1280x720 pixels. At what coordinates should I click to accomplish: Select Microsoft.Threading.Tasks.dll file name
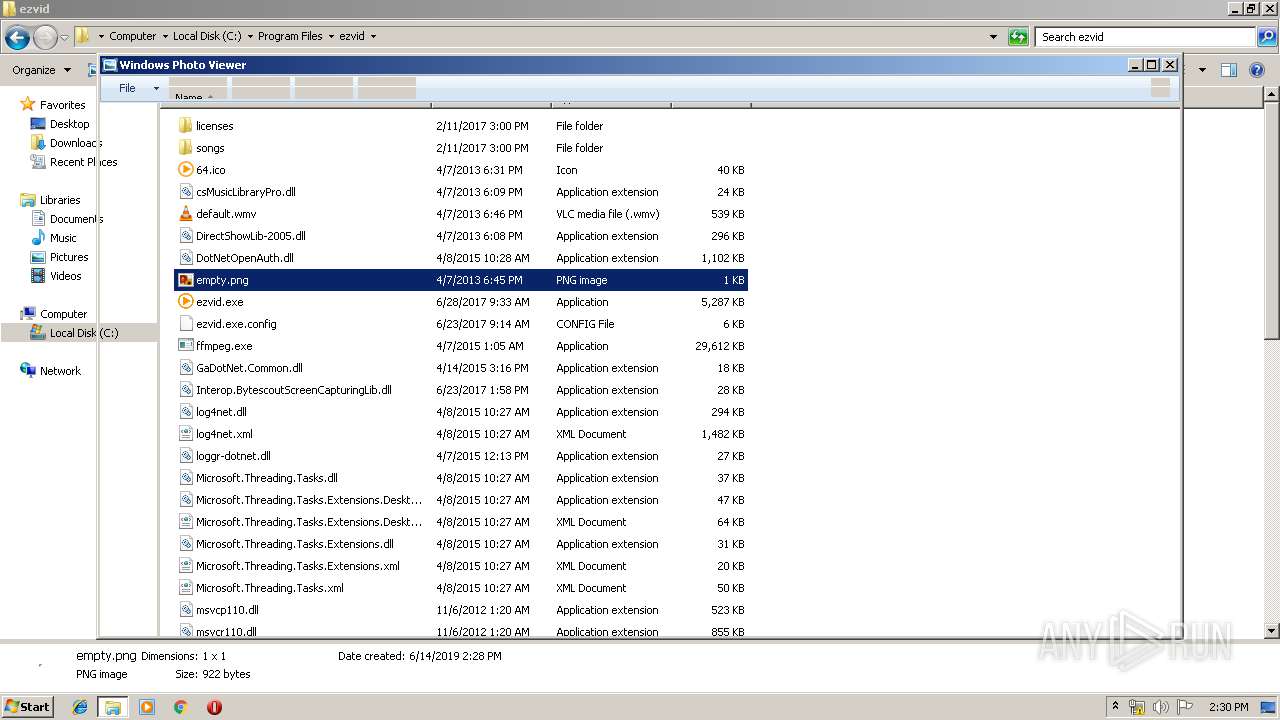(x=267, y=478)
